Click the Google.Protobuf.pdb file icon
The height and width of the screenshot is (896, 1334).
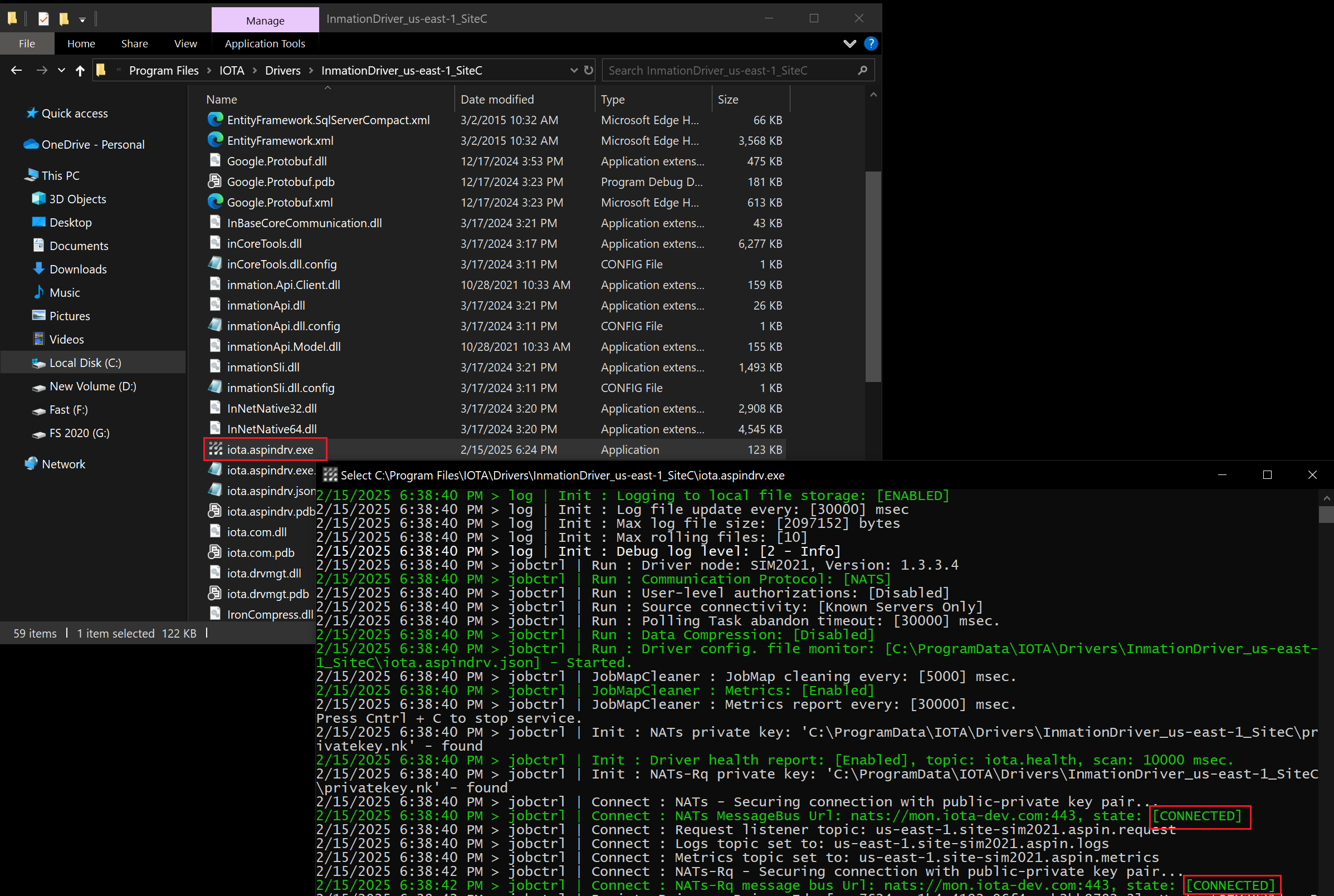pos(215,181)
